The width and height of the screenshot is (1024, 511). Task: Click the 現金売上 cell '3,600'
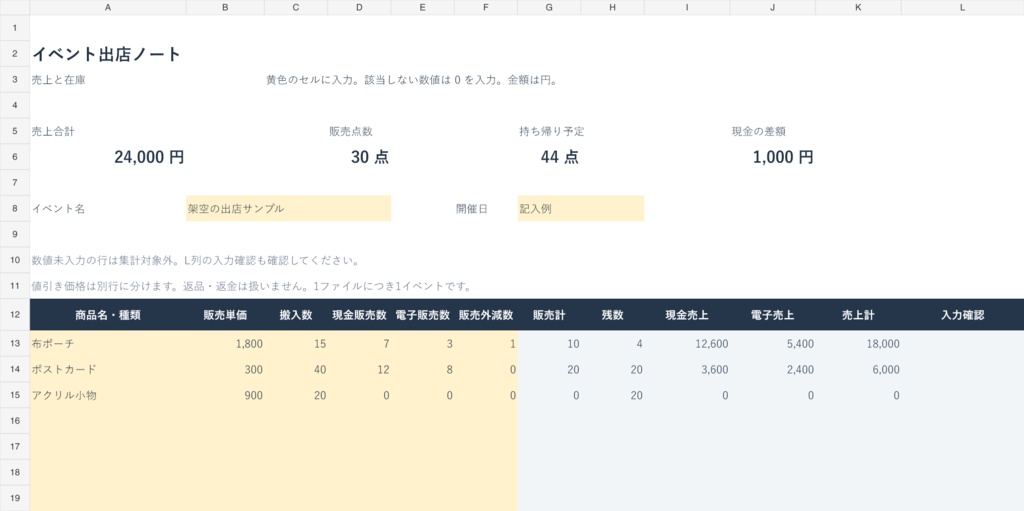tap(687, 369)
